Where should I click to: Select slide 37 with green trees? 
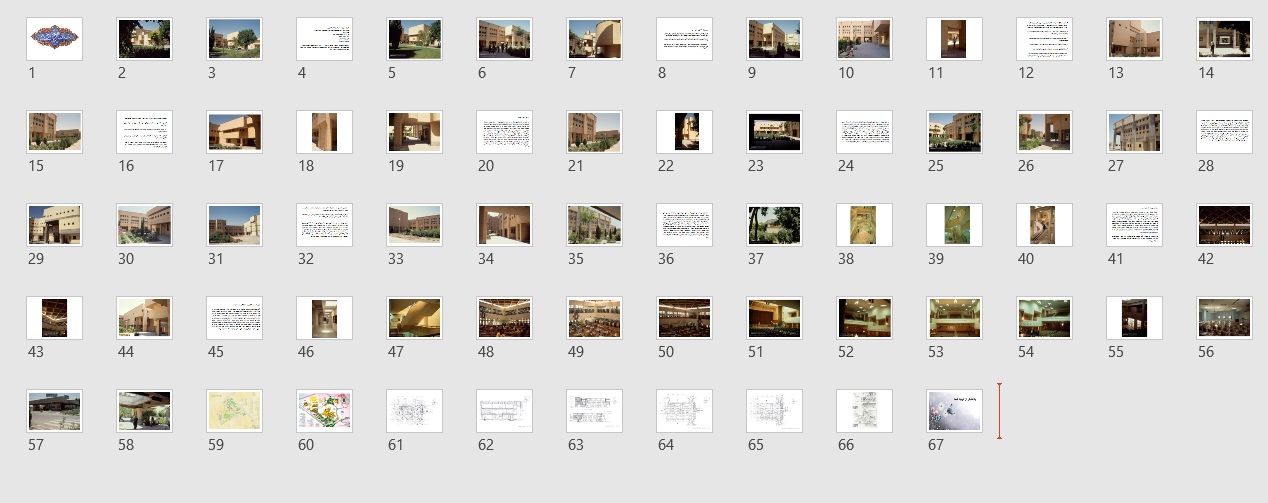[x=774, y=225]
